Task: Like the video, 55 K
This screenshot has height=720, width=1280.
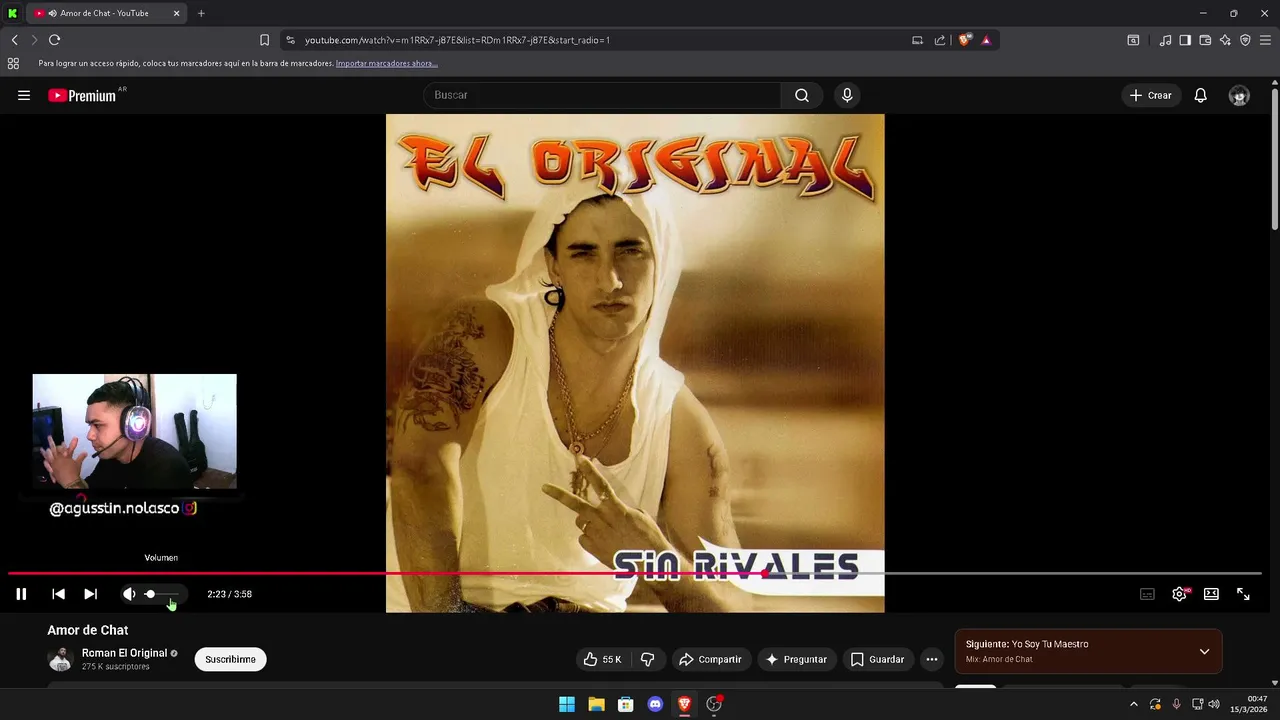Action: point(602,659)
